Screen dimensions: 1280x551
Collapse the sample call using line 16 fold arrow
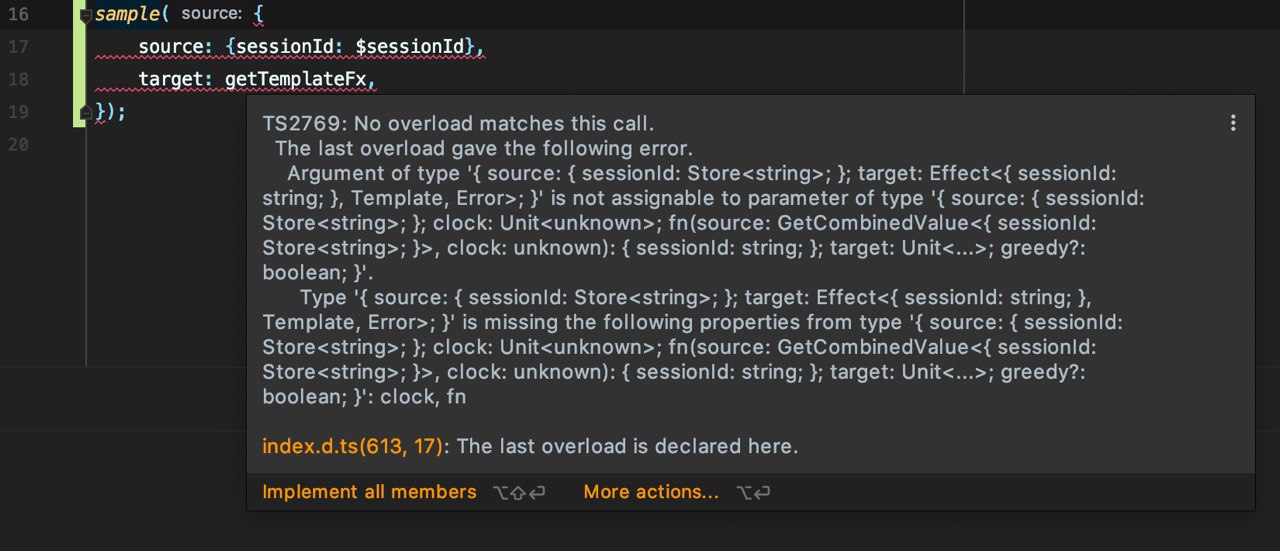click(x=86, y=16)
